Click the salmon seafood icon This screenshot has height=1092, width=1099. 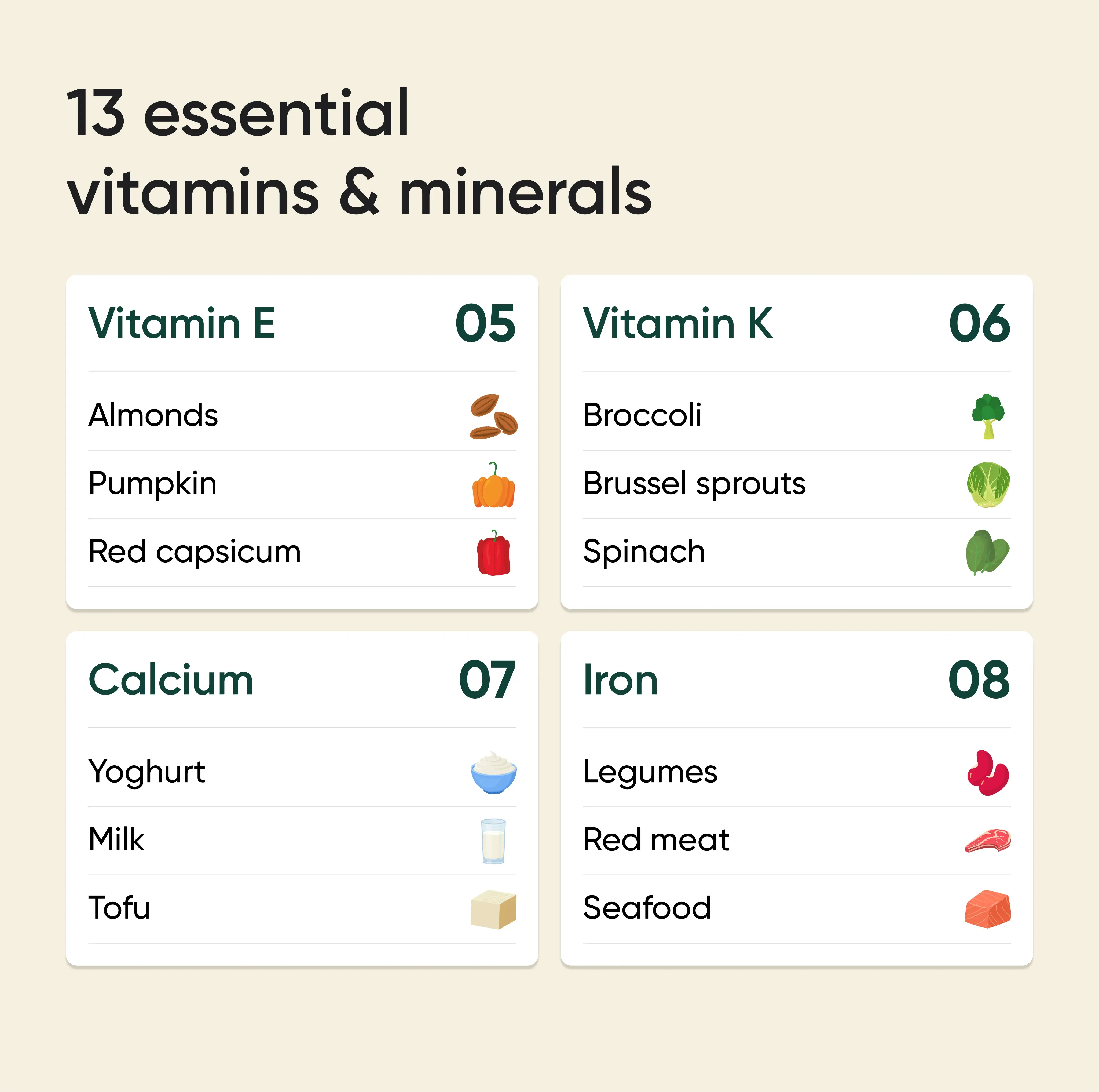987,909
